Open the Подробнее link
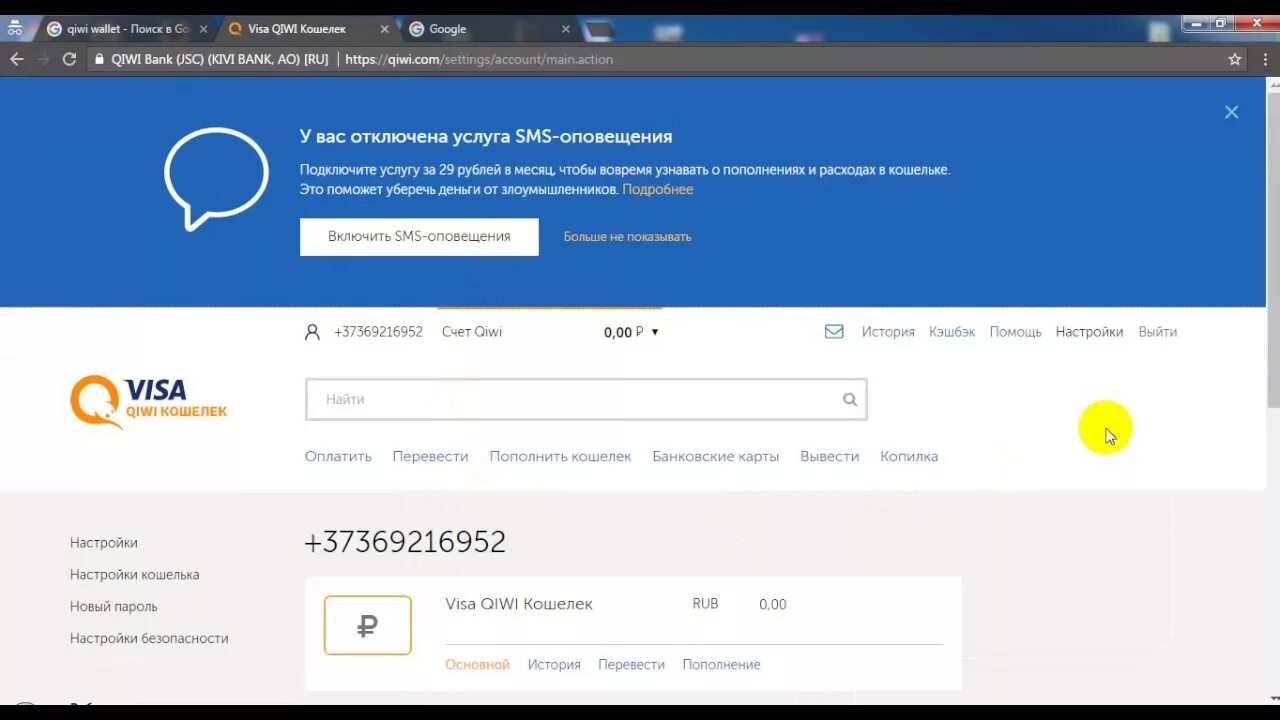The image size is (1280, 720). tap(658, 189)
